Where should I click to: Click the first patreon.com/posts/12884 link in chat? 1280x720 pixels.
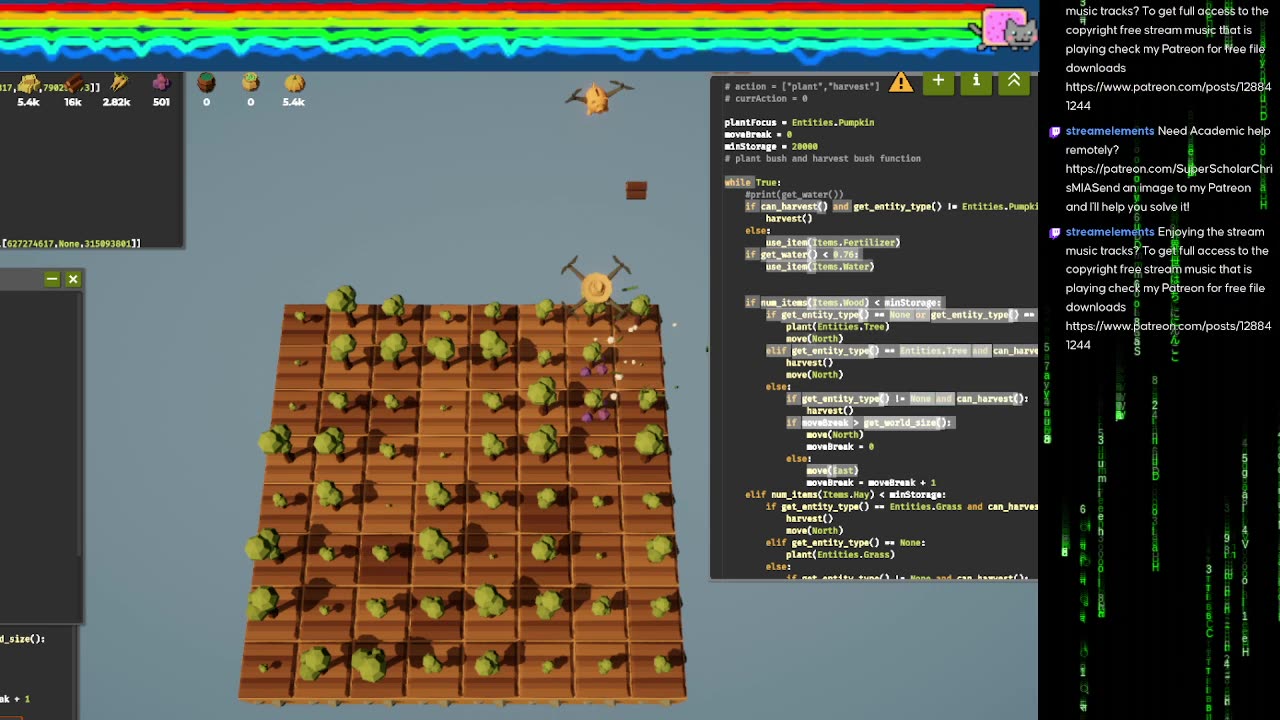click(x=1168, y=96)
